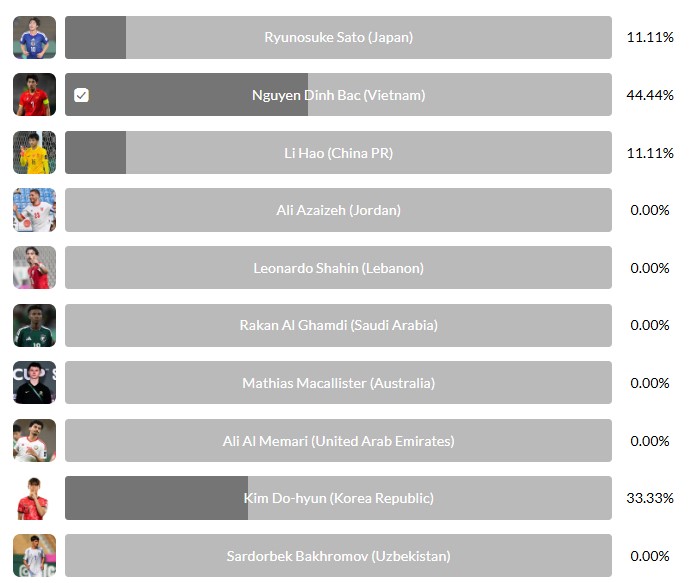Click Ali Al Memari's player photo
Image resolution: width=694 pixels, height=583 pixels.
(x=34, y=441)
